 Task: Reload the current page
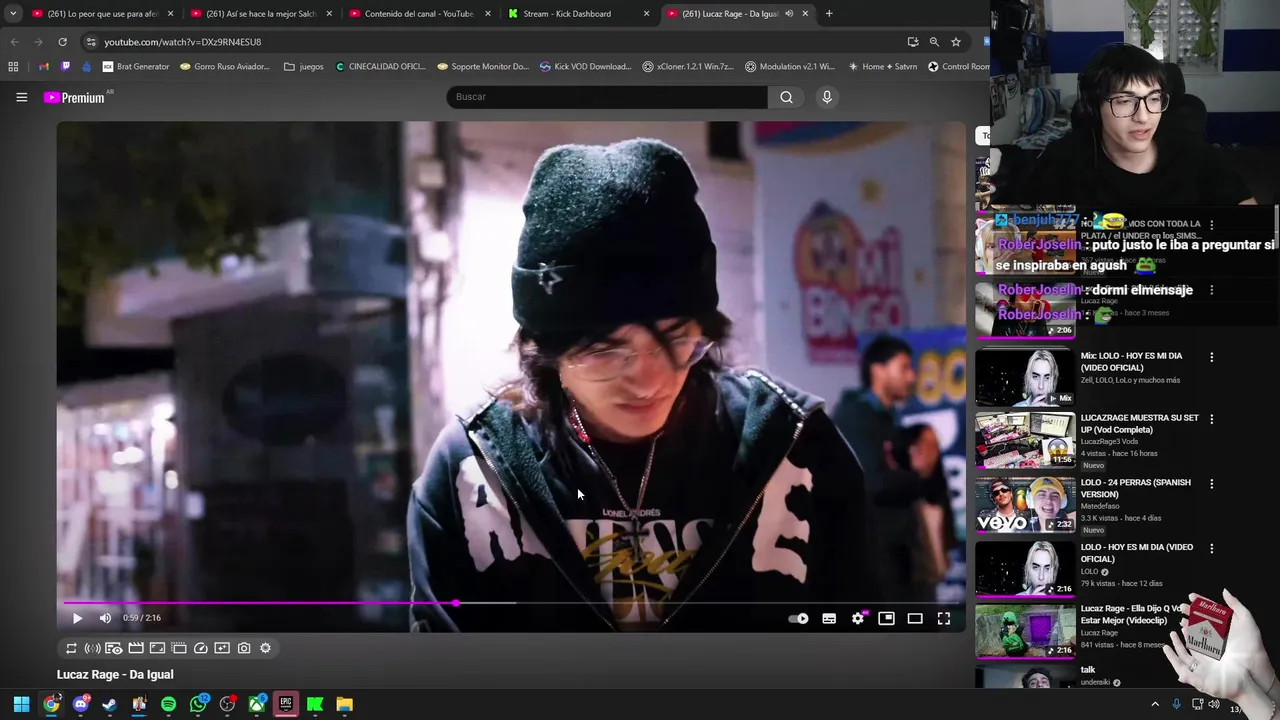(62, 41)
